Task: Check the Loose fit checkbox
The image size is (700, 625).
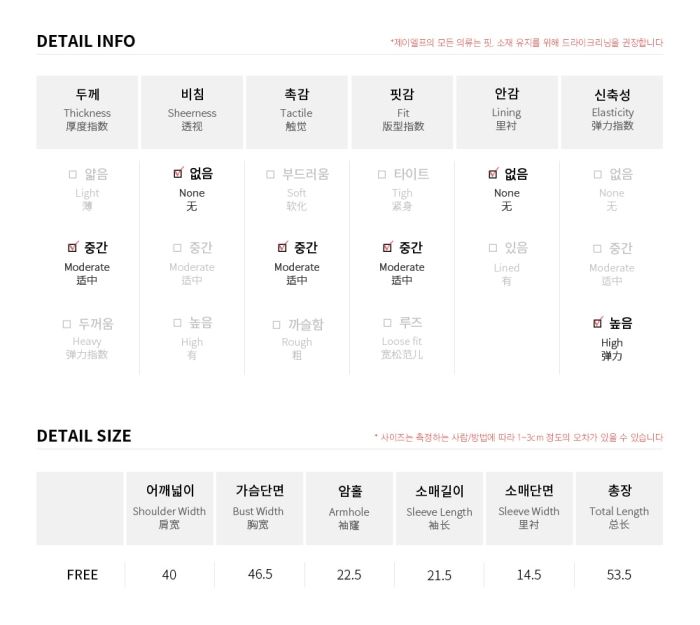Action: pos(388,322)
